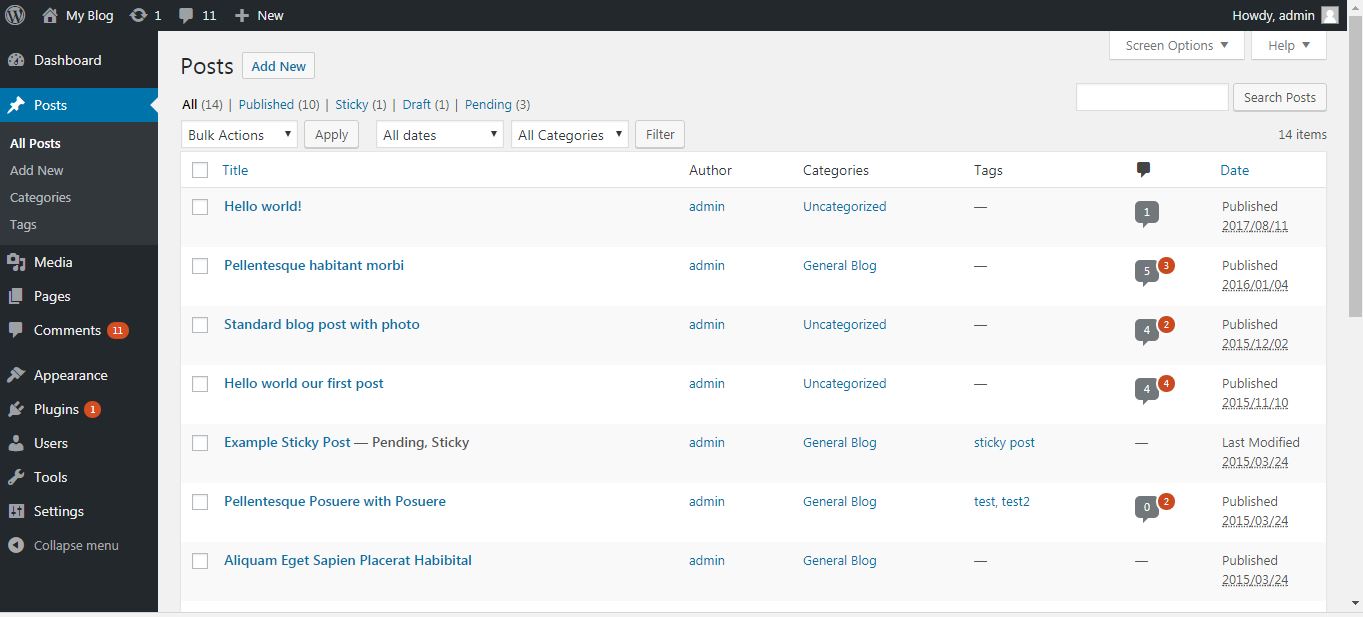Open the All dates dropdown
Image resolution: width=1363 pixels, height=617 pixels.
439,135
